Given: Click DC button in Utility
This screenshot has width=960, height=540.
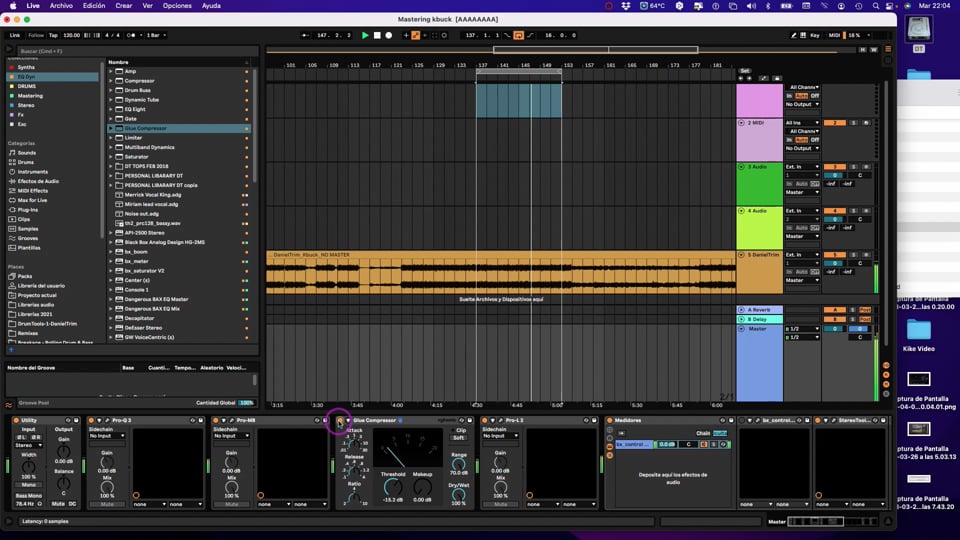Looking at the screenshot, I should [72, 504].
